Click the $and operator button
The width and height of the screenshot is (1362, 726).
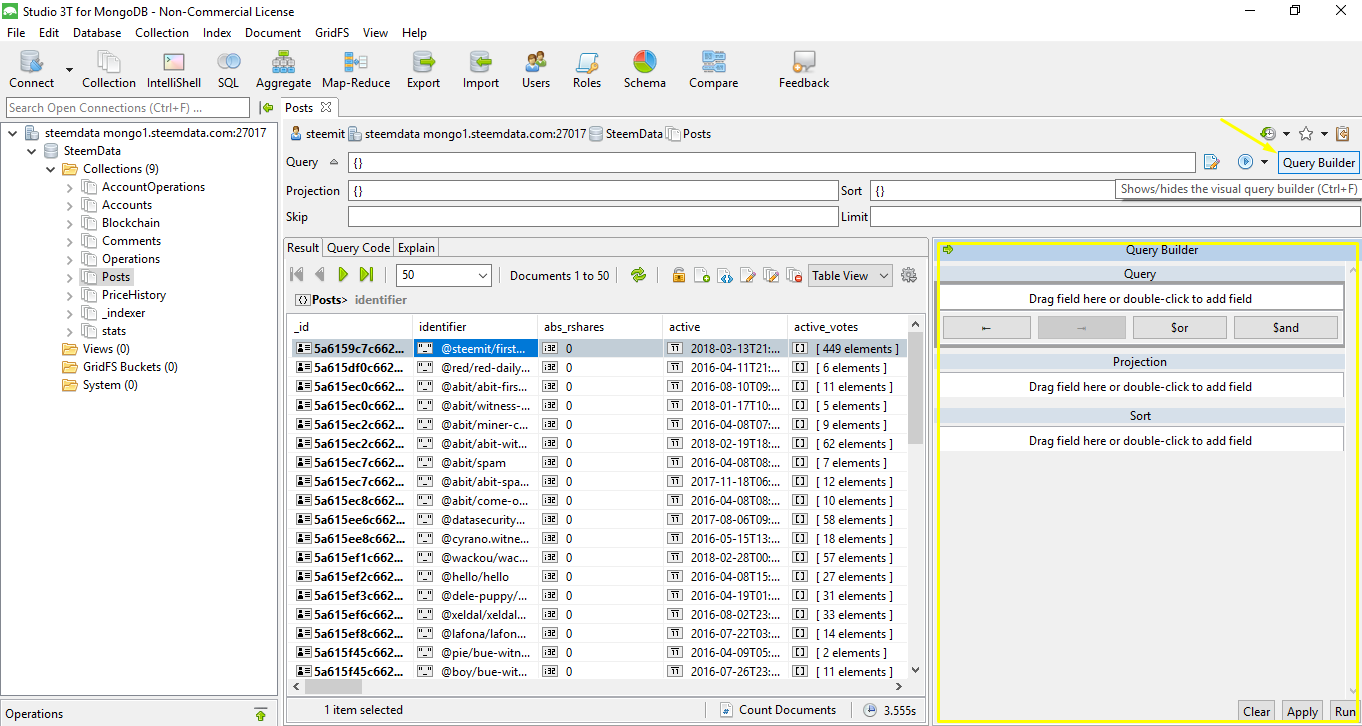click(x=1285, y=327)
